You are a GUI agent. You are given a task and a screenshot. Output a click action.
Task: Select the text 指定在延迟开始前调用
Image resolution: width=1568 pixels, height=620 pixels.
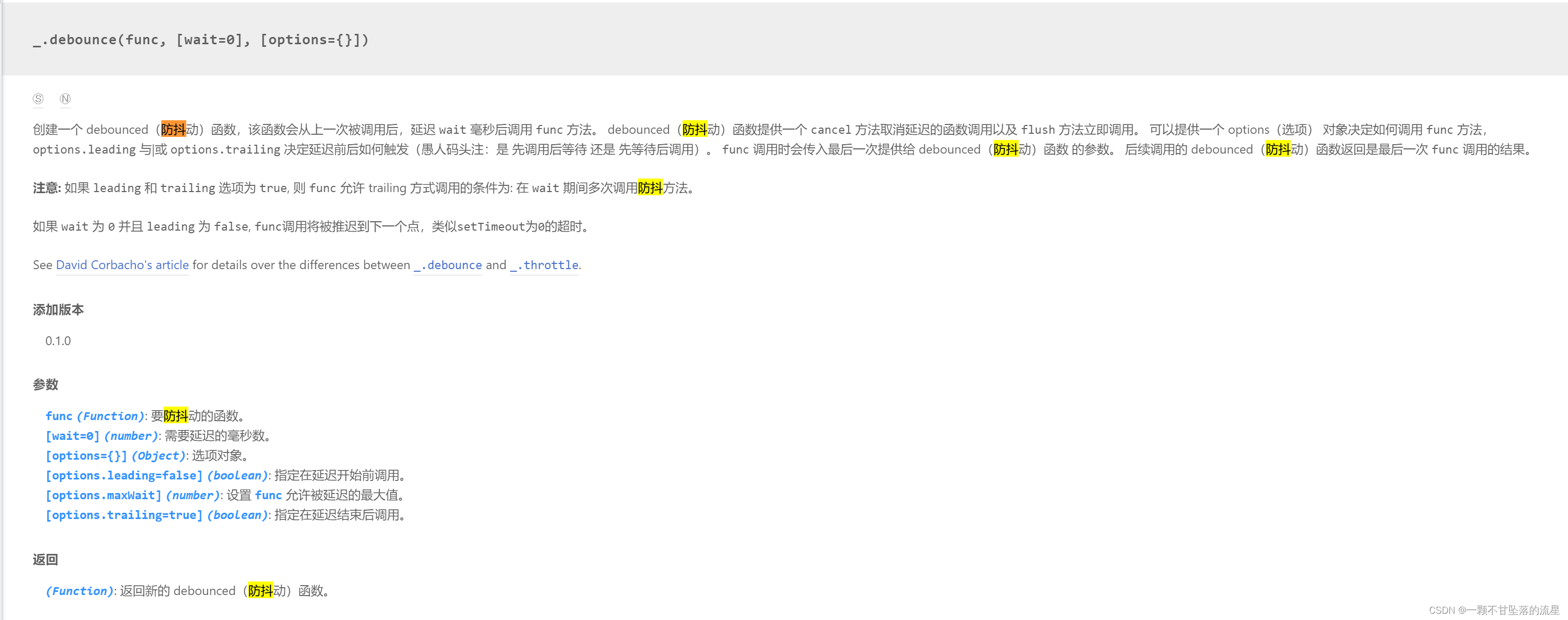click(337, 476)
